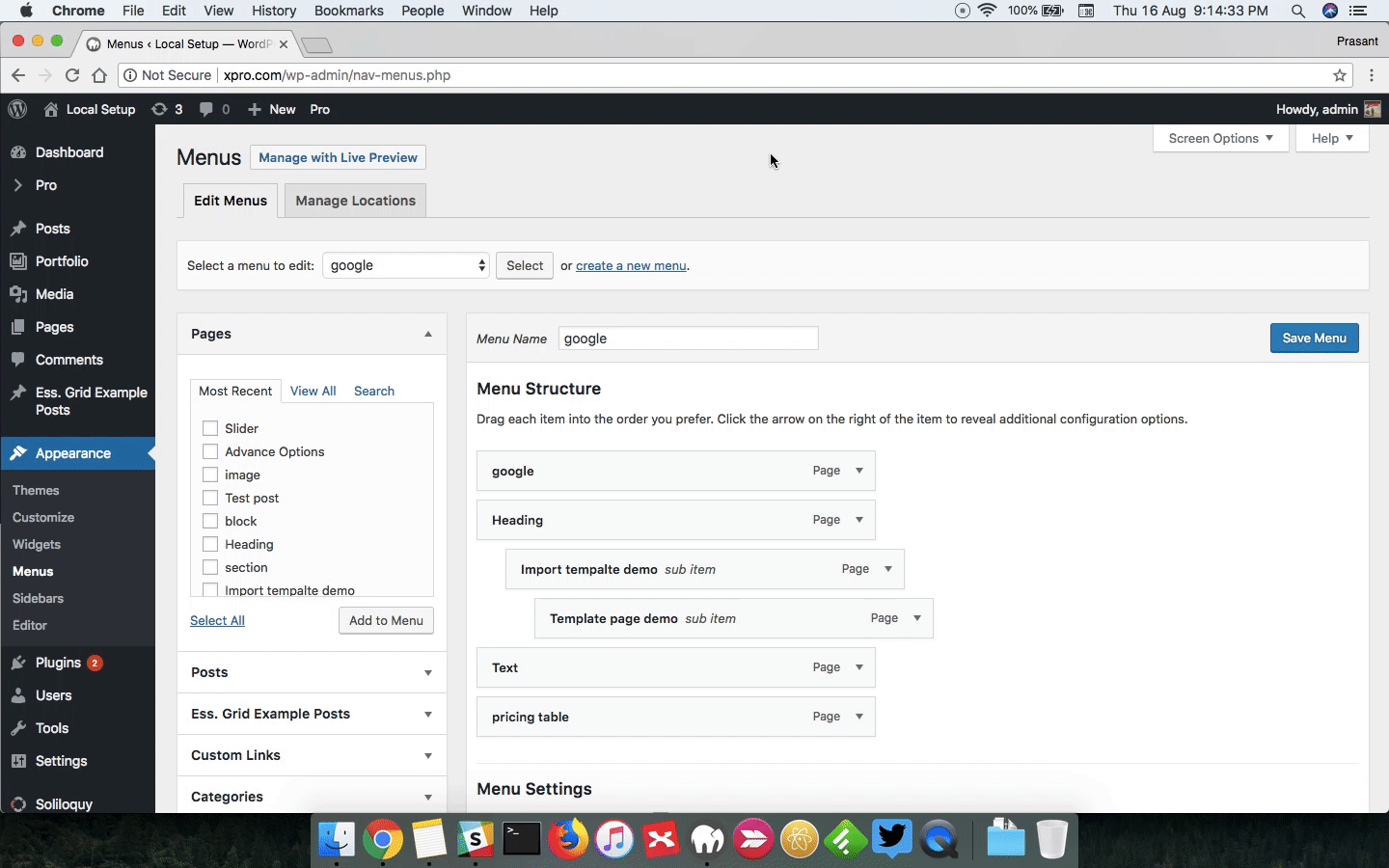This screenshot has height=868, width=1389.
Task: Click the Dashboard icon in sidebar
Action: click(18, 152)
